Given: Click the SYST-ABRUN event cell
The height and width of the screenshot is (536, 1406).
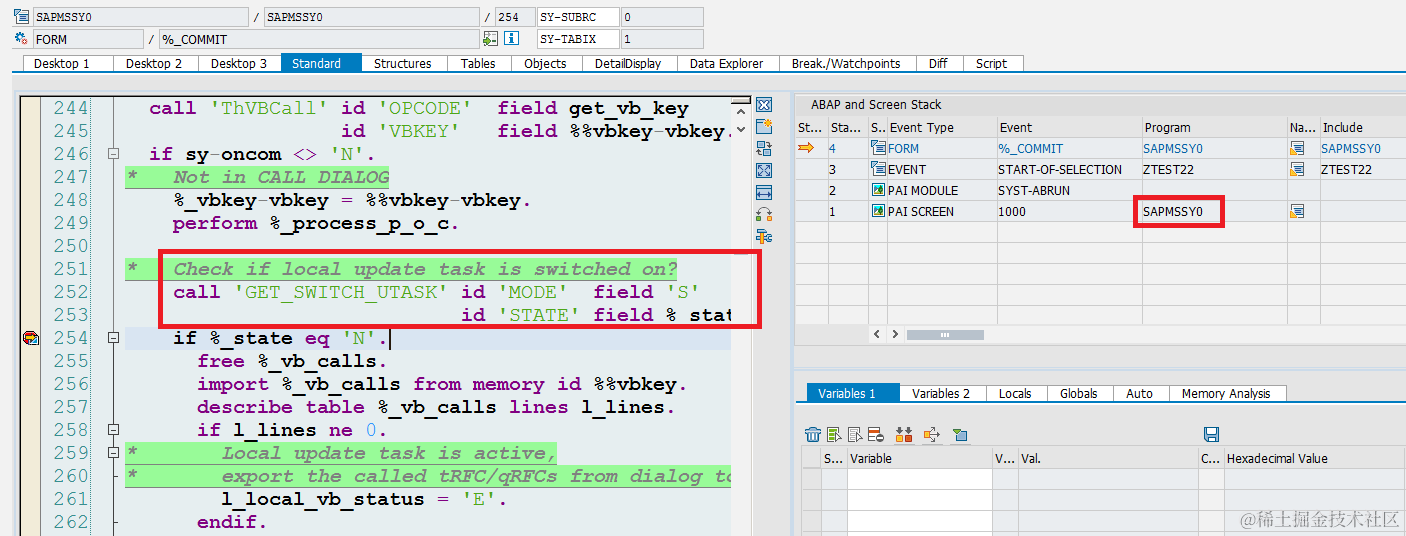Looking at the screenshot, I should tap(1069, 190).
